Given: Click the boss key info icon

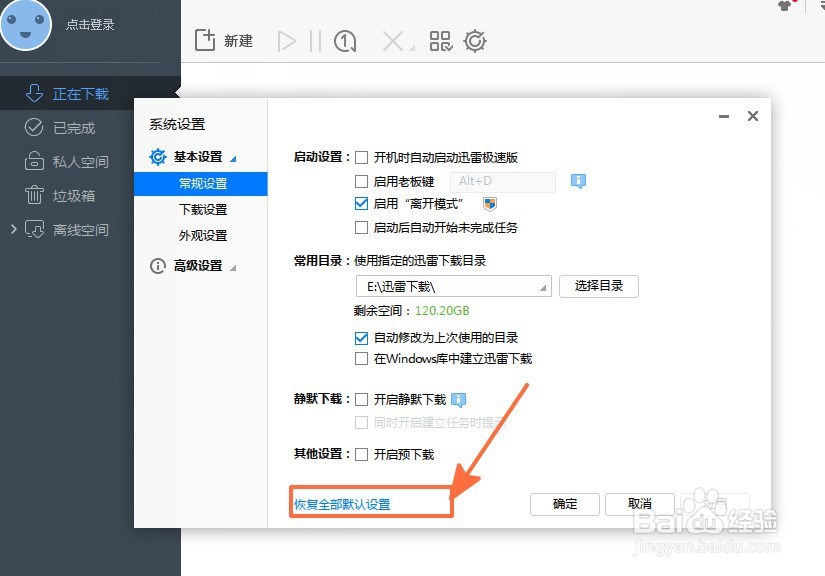Looking at the screenshot, I should pyautogui.click(x=578, y=181).
